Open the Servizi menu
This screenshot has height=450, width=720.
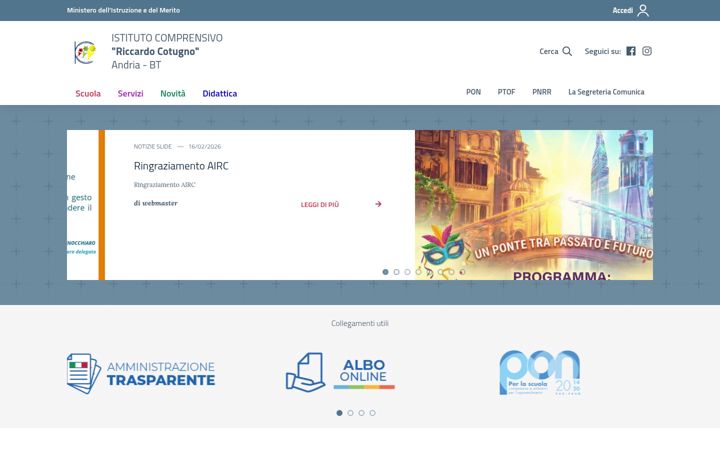130,93
